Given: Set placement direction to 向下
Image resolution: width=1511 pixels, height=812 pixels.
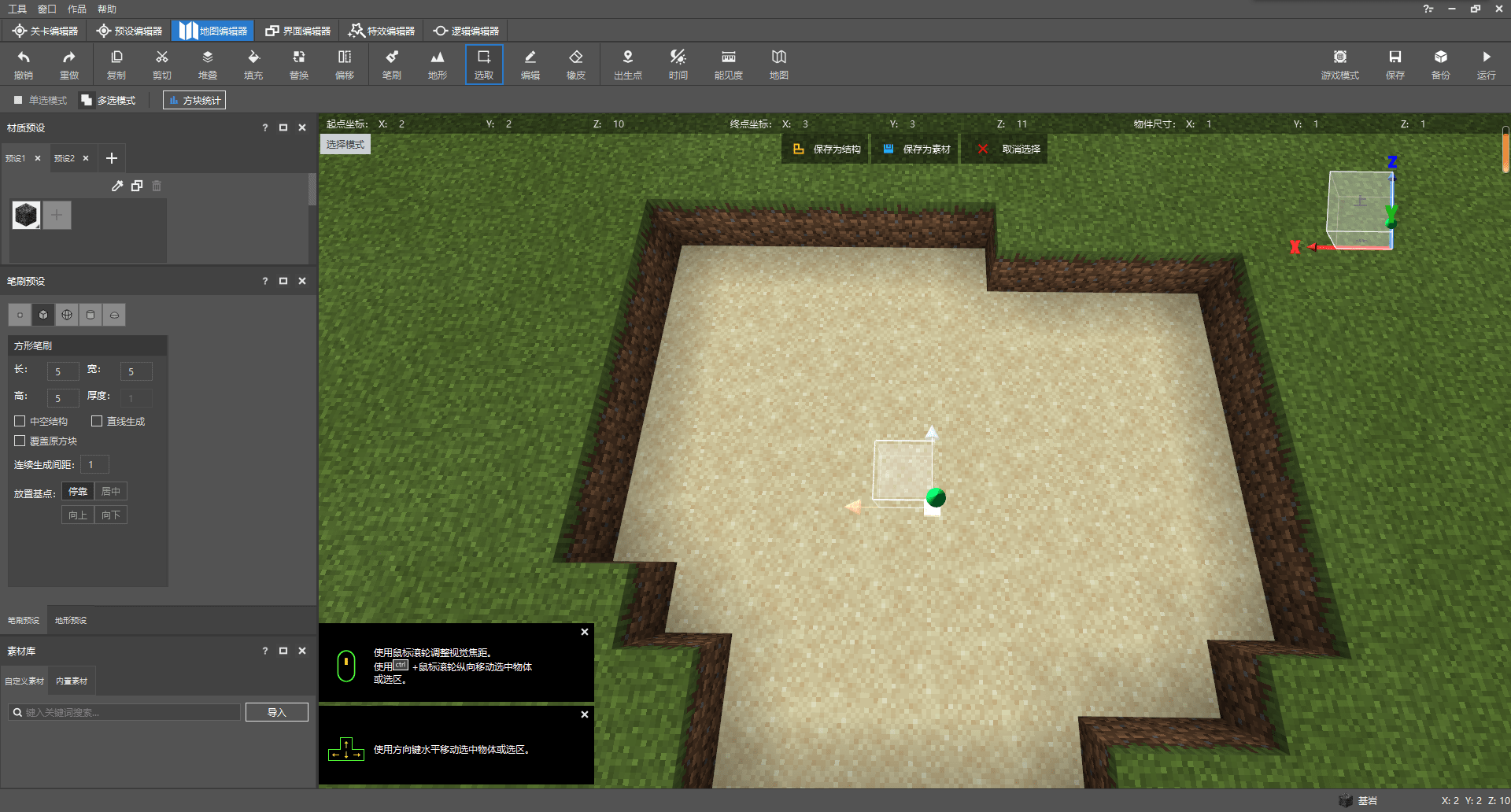Looking at the screenshot, I should pyautogui.click(x=111, y=515).
